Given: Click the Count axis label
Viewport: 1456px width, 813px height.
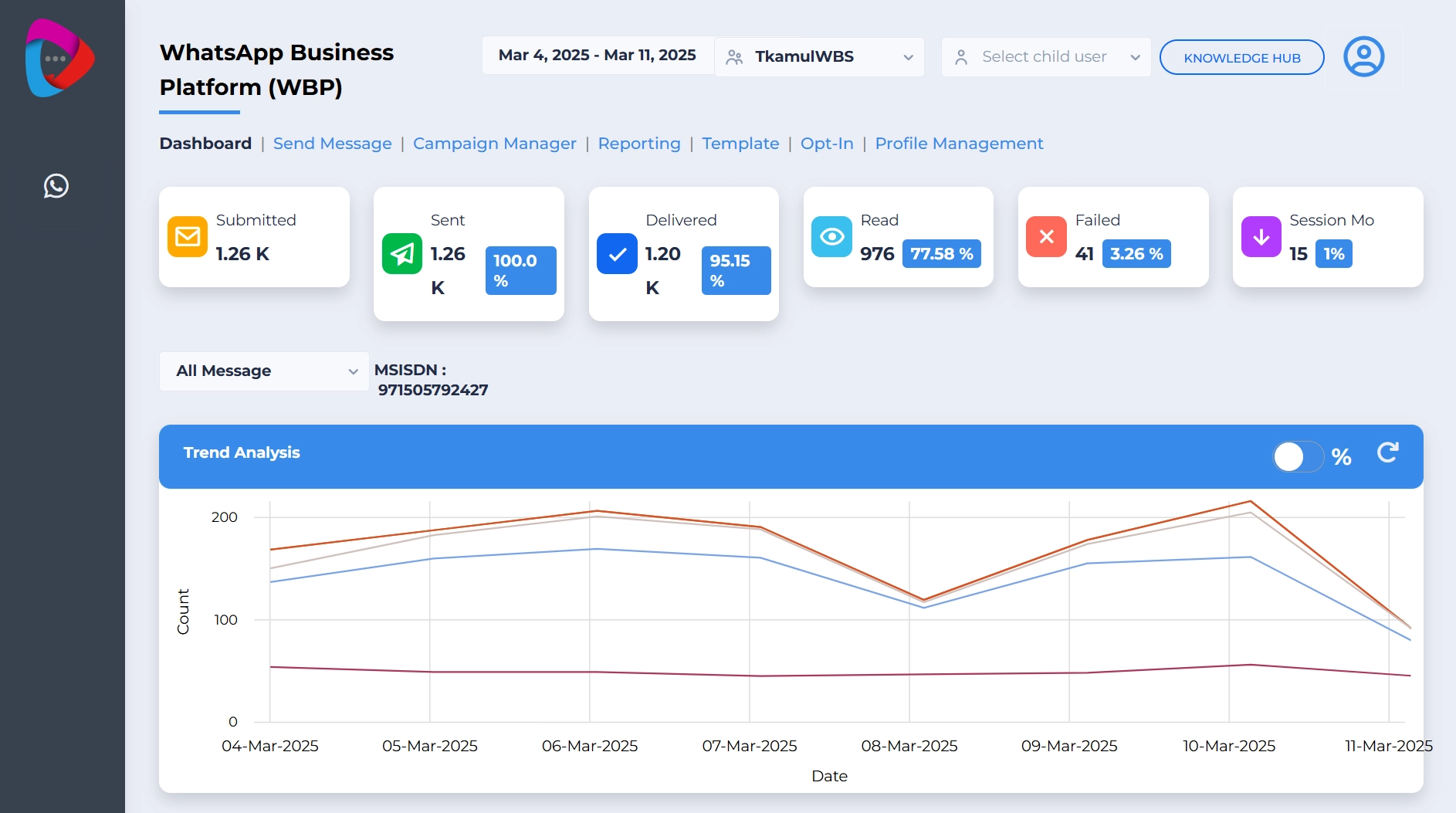Looking at the screenshot, I should [183, 611].
